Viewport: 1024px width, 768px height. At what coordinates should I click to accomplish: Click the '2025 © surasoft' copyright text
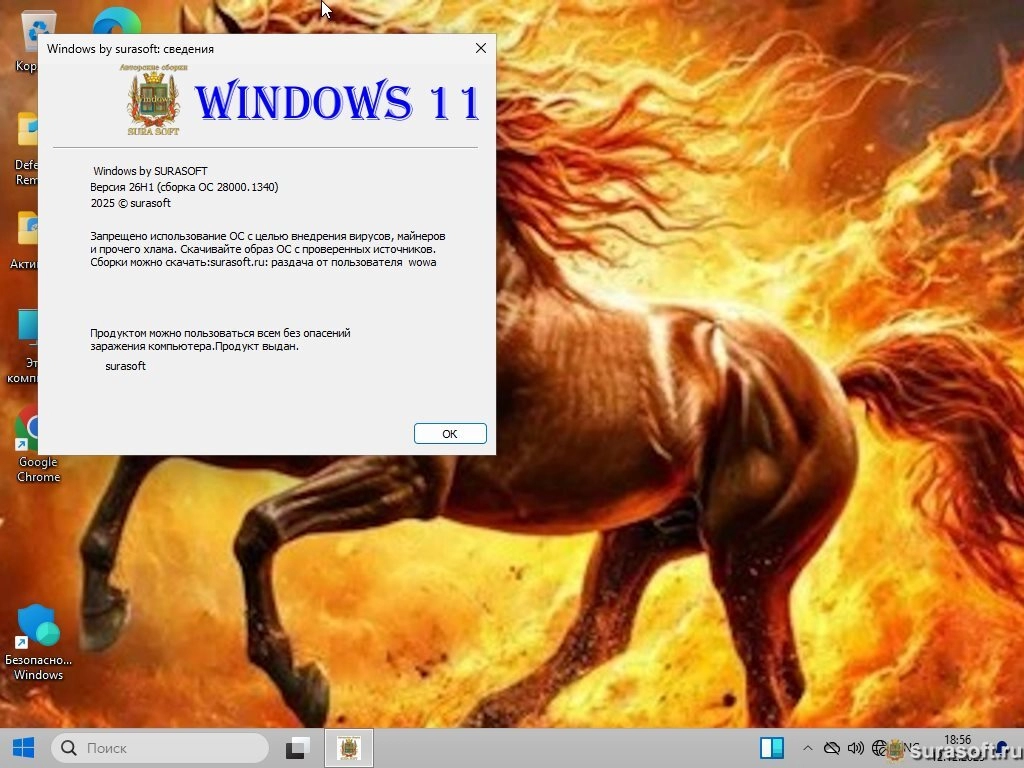131,203
